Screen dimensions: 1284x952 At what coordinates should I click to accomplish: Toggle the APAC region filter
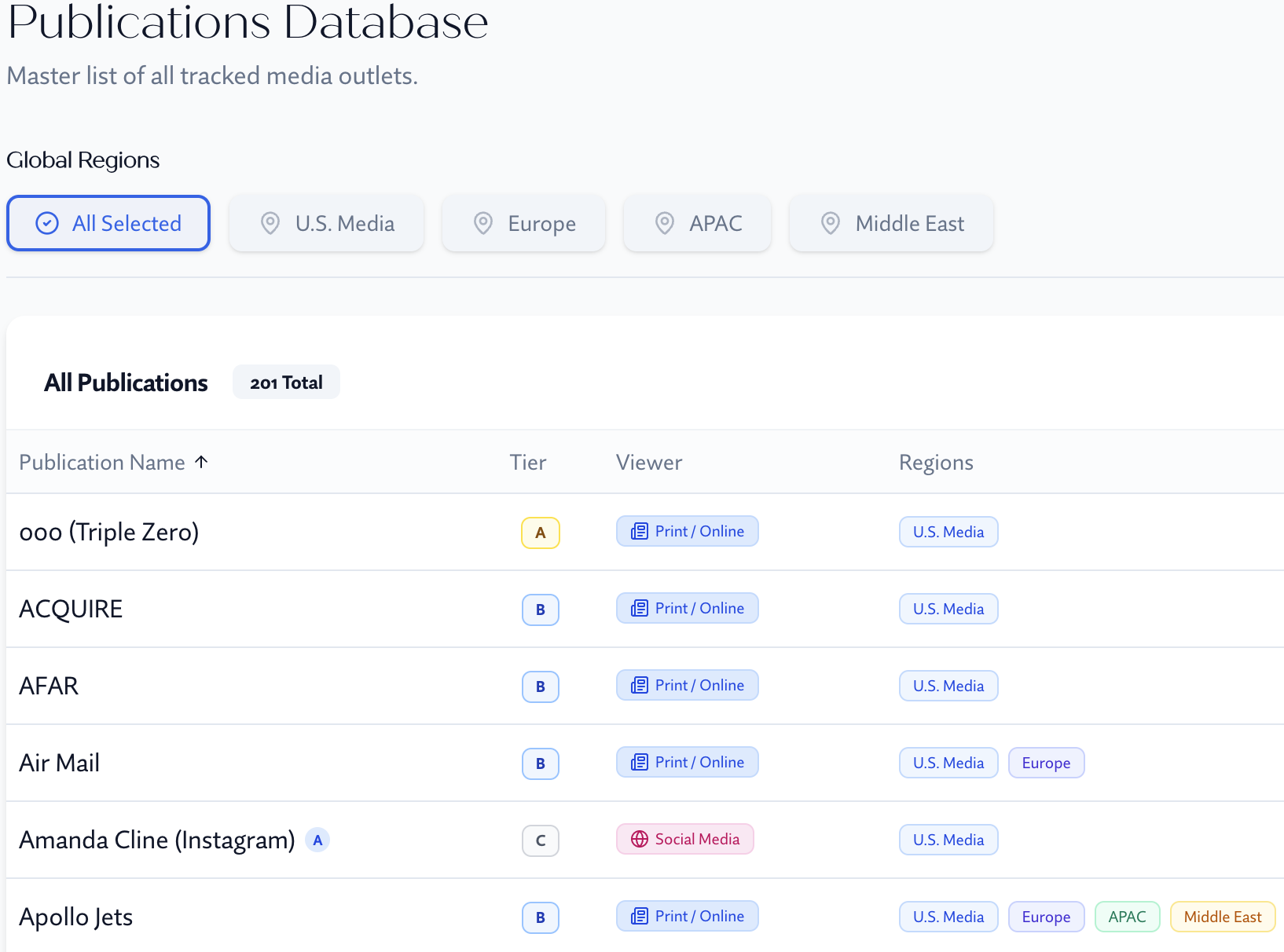point(697,223)
